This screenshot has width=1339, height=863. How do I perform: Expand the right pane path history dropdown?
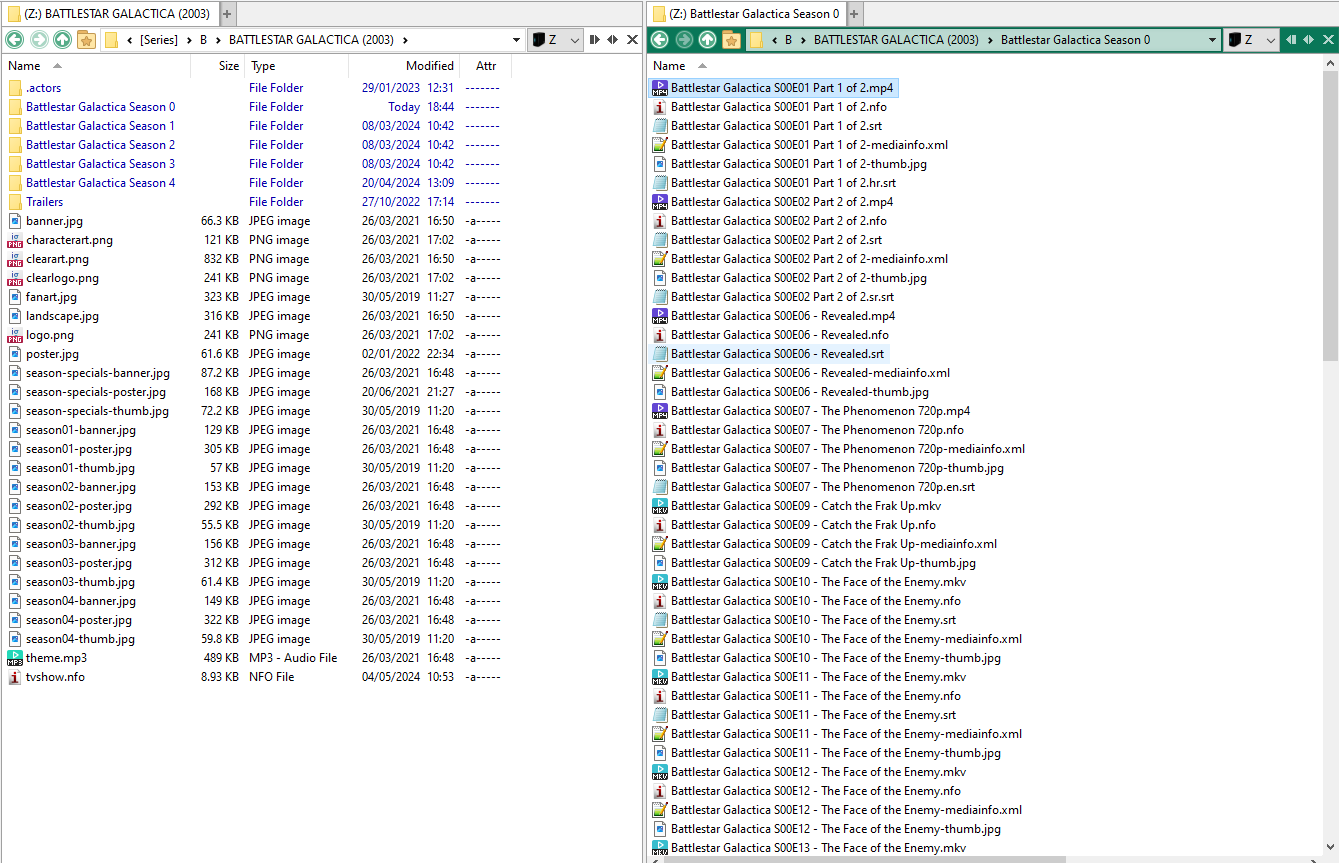coord(1212,40)
